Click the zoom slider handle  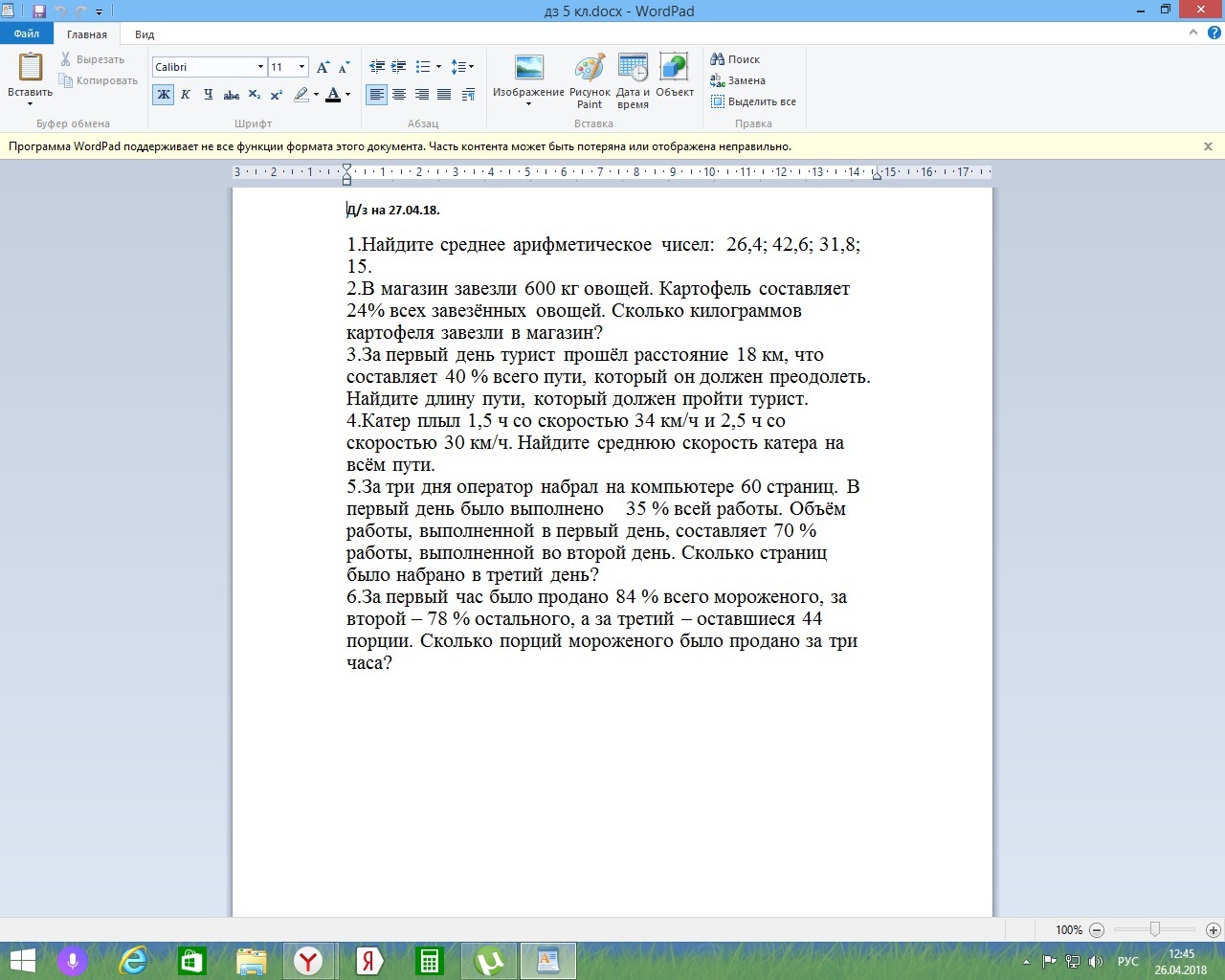pos(1155,929)
